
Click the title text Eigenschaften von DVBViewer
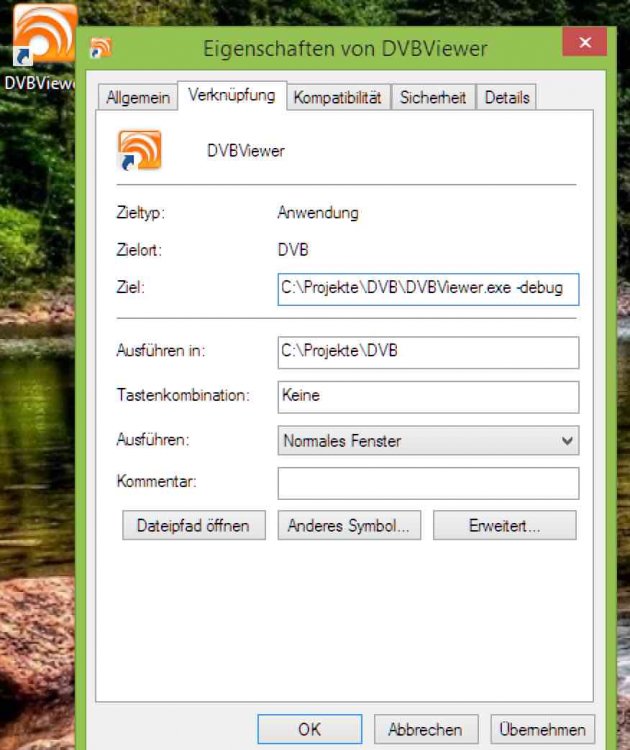(x=345, y=49)
